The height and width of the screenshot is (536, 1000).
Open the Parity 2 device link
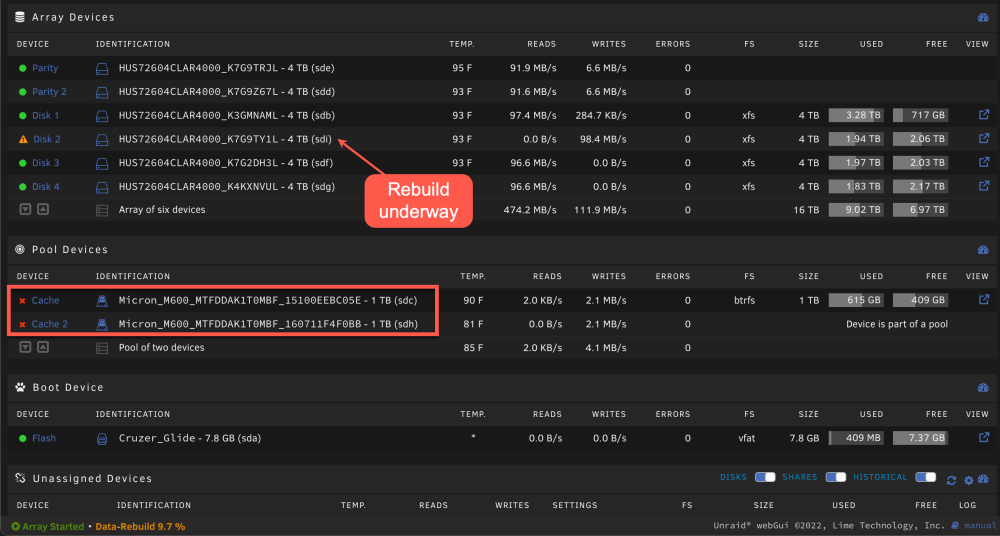tap(50, 92)
